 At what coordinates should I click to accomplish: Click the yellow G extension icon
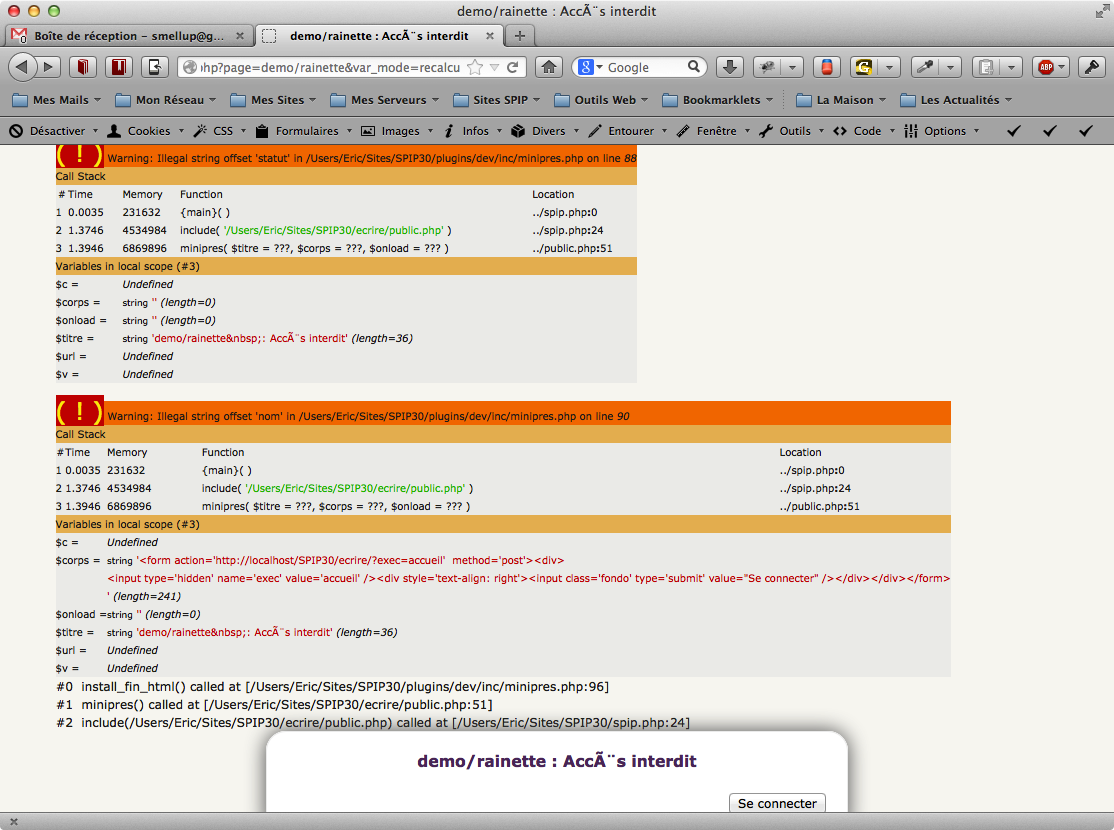864,67
